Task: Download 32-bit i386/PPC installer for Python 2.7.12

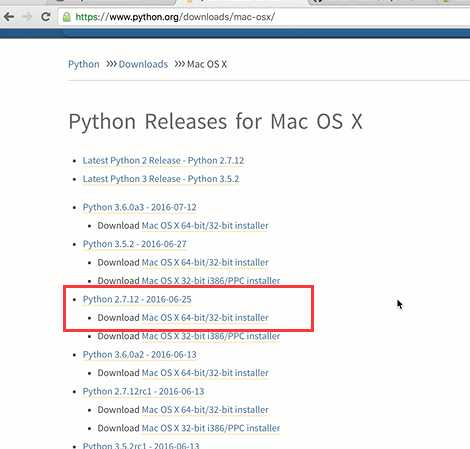Action: 211,336
